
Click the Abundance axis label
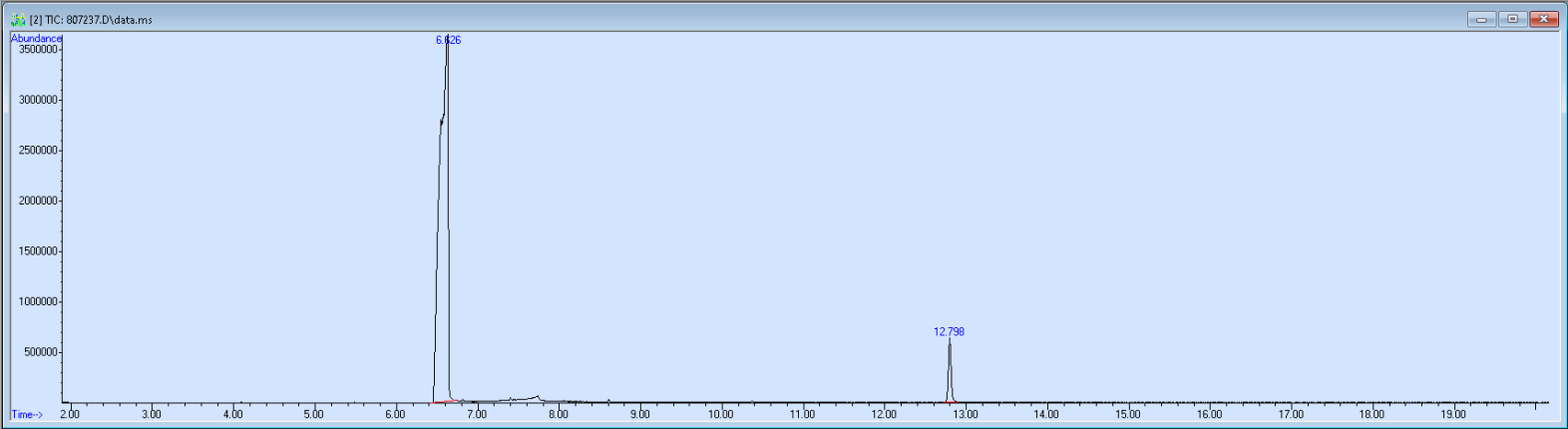[x=36, y=38]
